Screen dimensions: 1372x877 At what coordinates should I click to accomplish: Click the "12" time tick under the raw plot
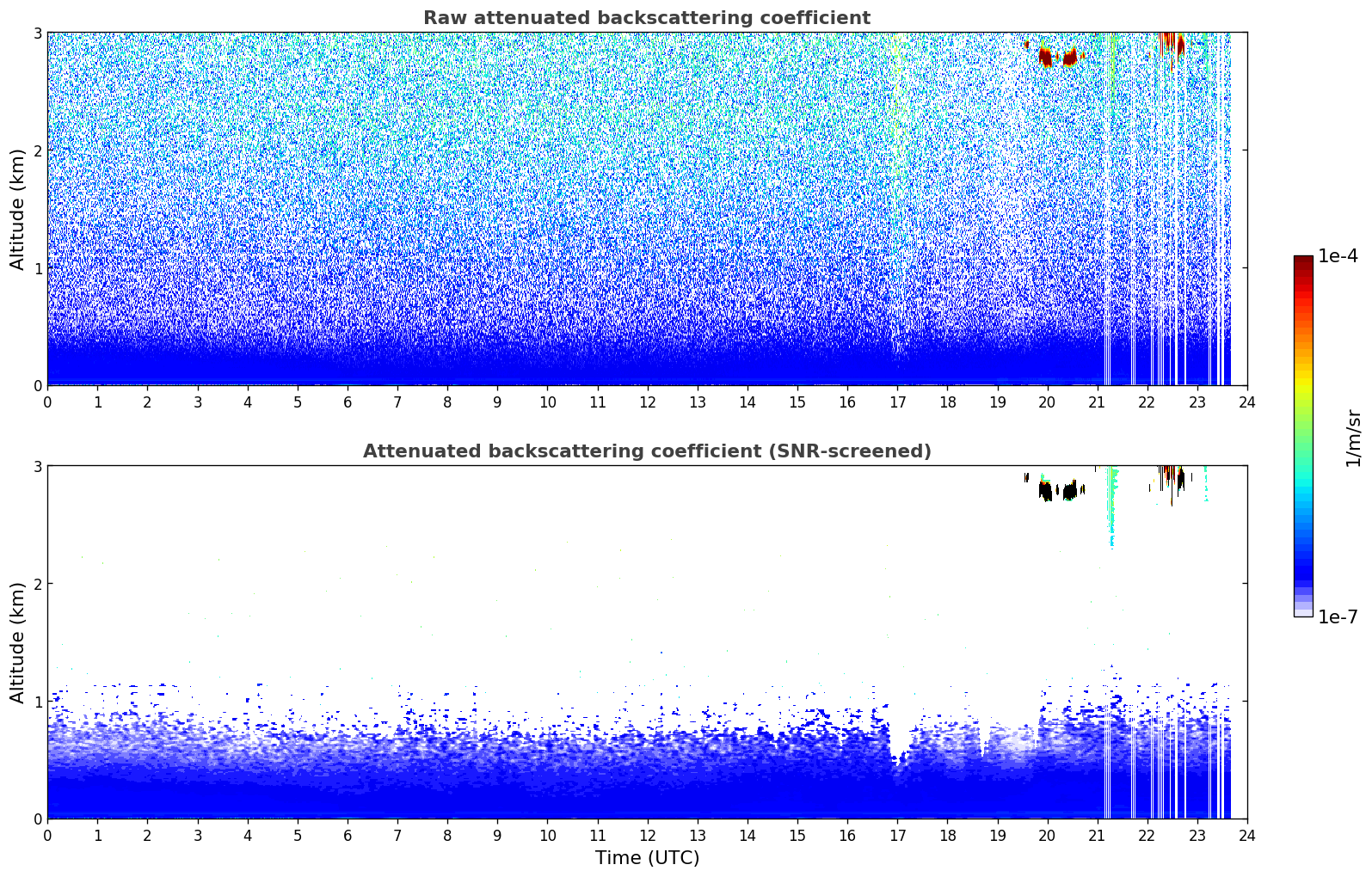point(647,402)
